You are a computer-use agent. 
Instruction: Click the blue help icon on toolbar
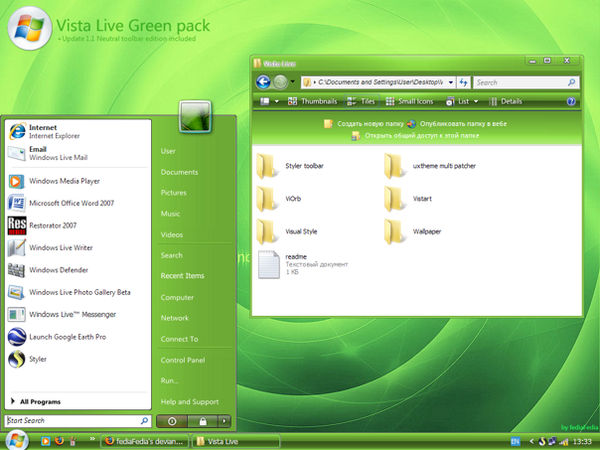(x=571, y=101)
